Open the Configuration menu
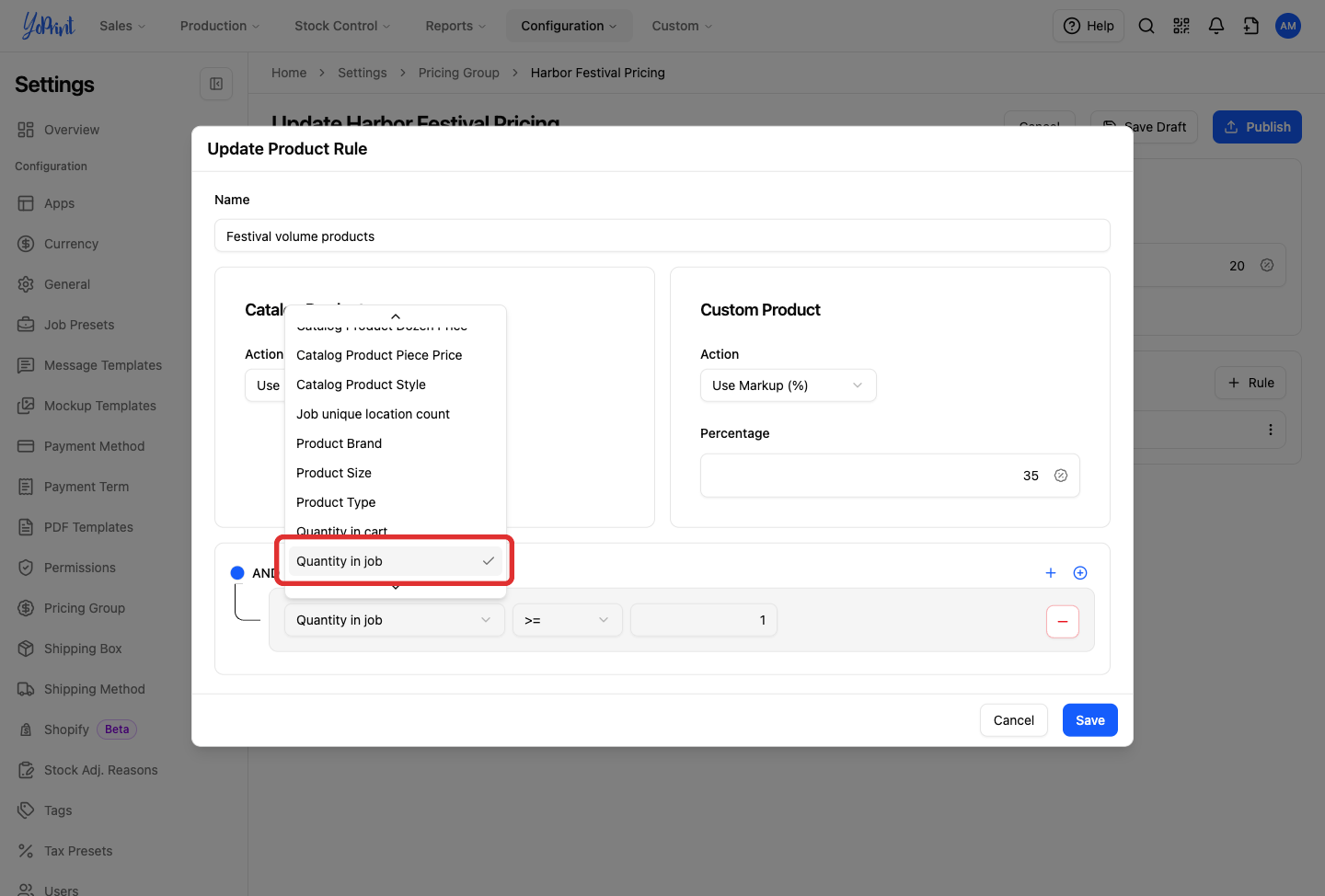Image resolution: width=1325 pixels, height=896 pixels. point(569,26)
